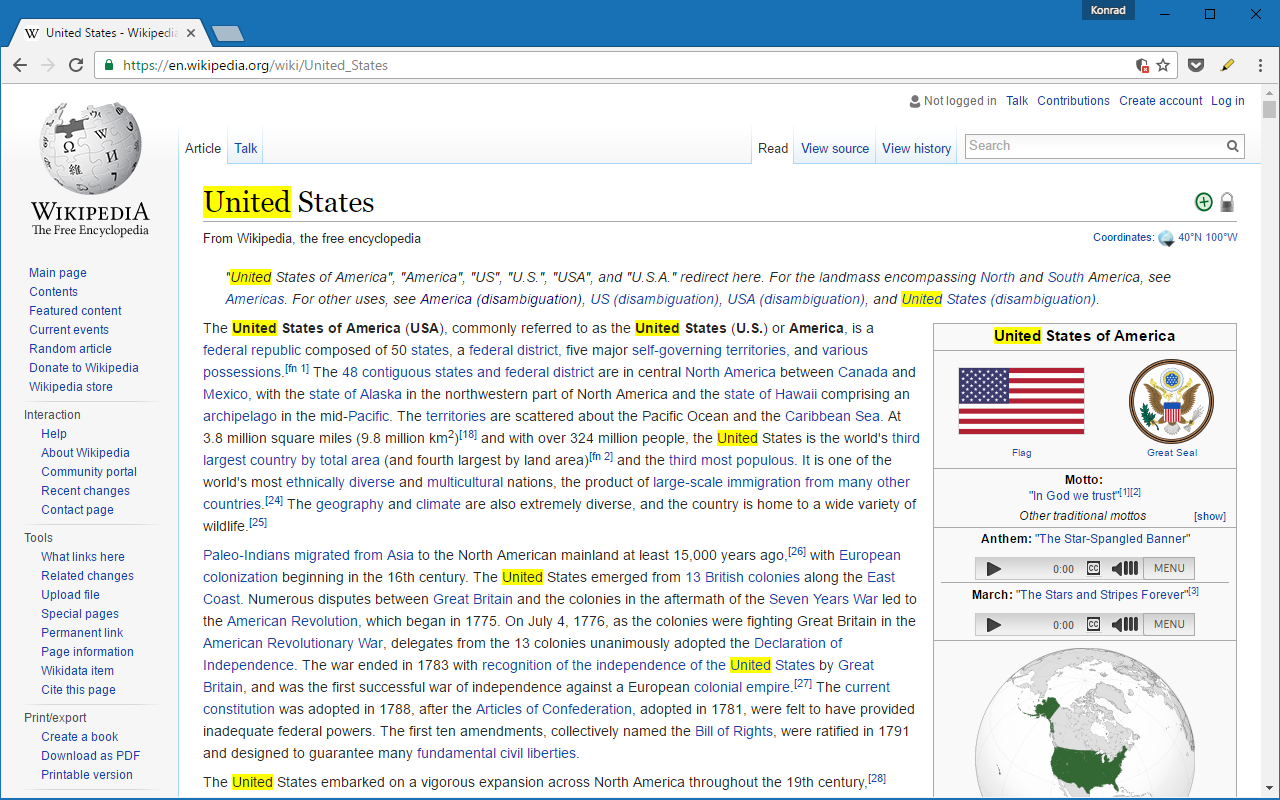Click the padlock page protection icon
The image size is (1280, 800).
(x=1227, y=202)
